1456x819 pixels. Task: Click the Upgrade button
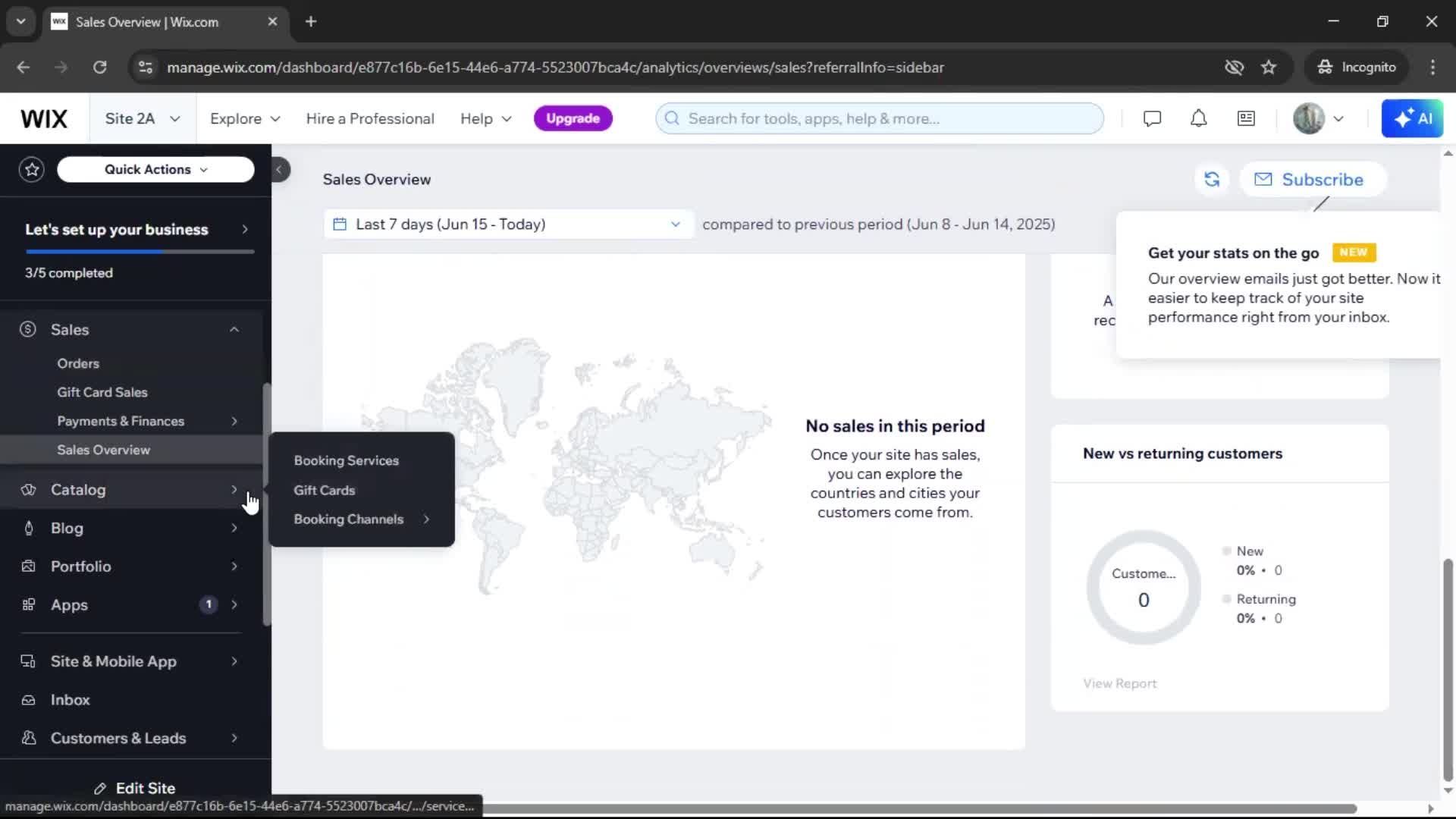click(573, 118)
